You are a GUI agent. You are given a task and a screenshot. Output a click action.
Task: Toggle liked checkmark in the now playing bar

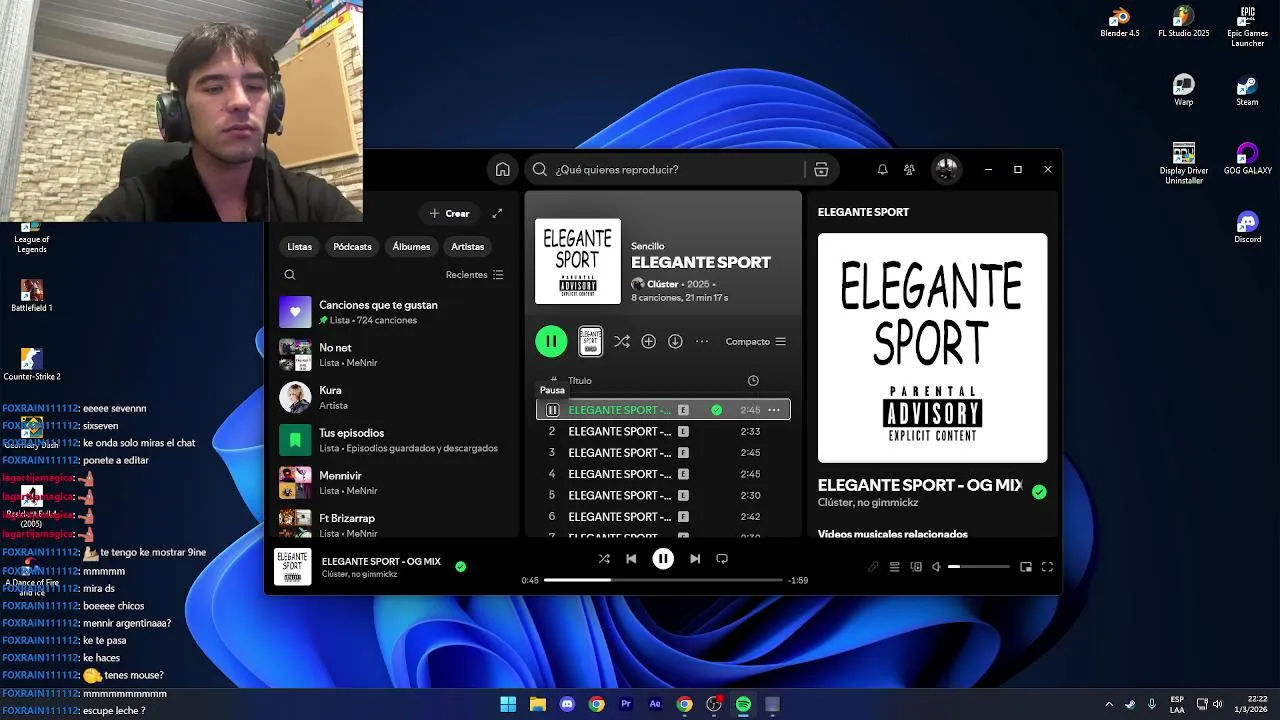460,566
